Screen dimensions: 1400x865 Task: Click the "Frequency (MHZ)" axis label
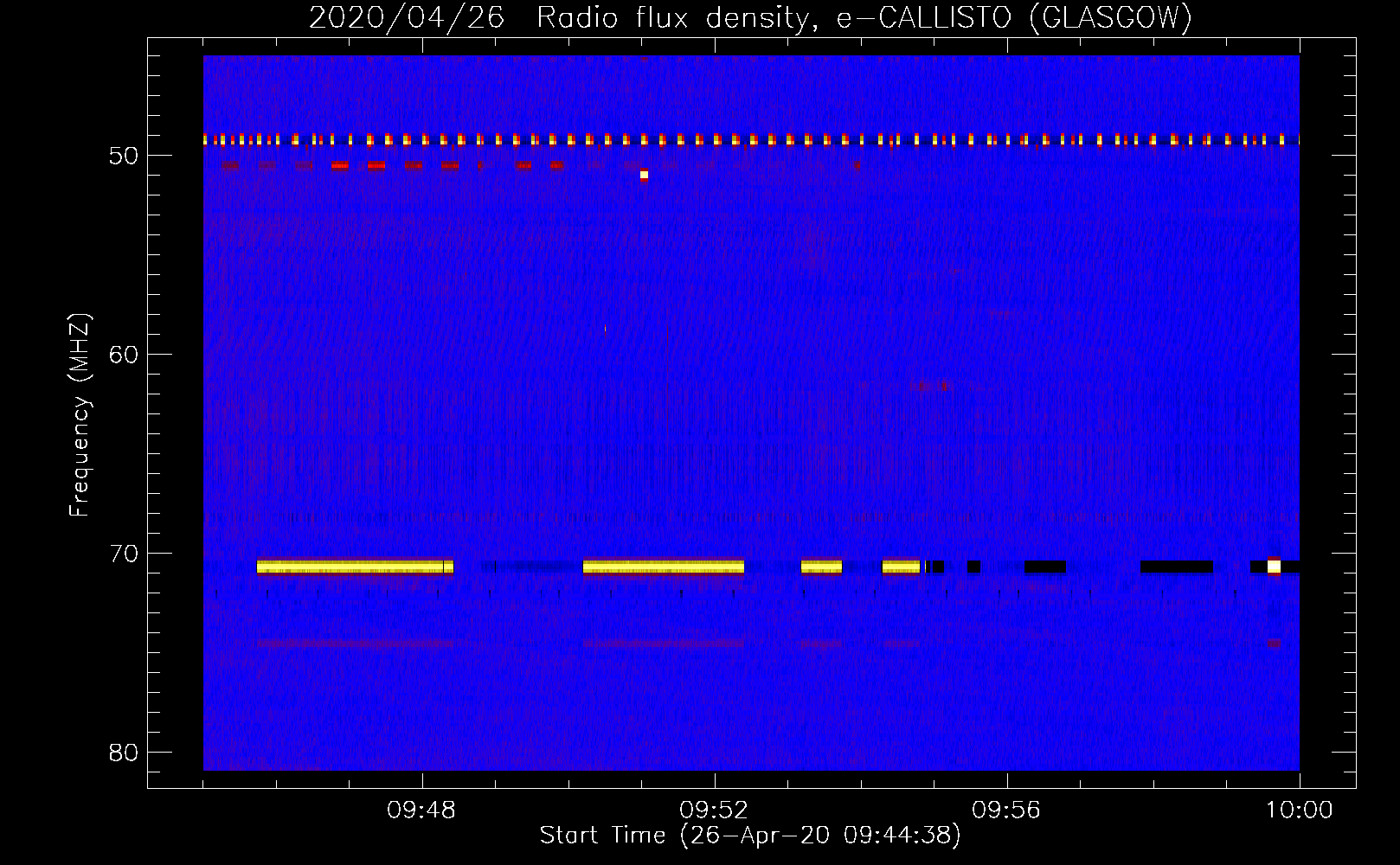pyautogui.click(x=80, y=415)
